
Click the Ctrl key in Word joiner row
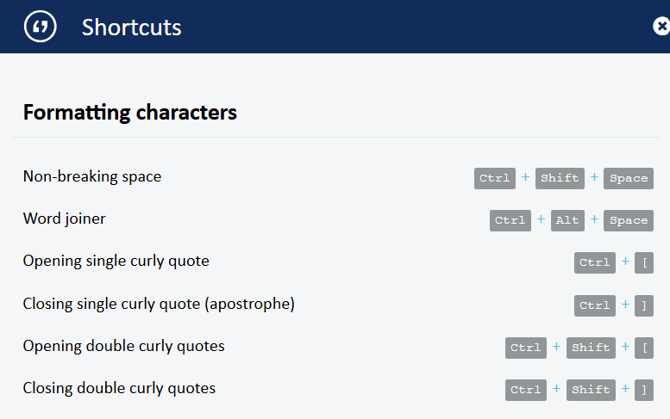(x=510, y=220)
